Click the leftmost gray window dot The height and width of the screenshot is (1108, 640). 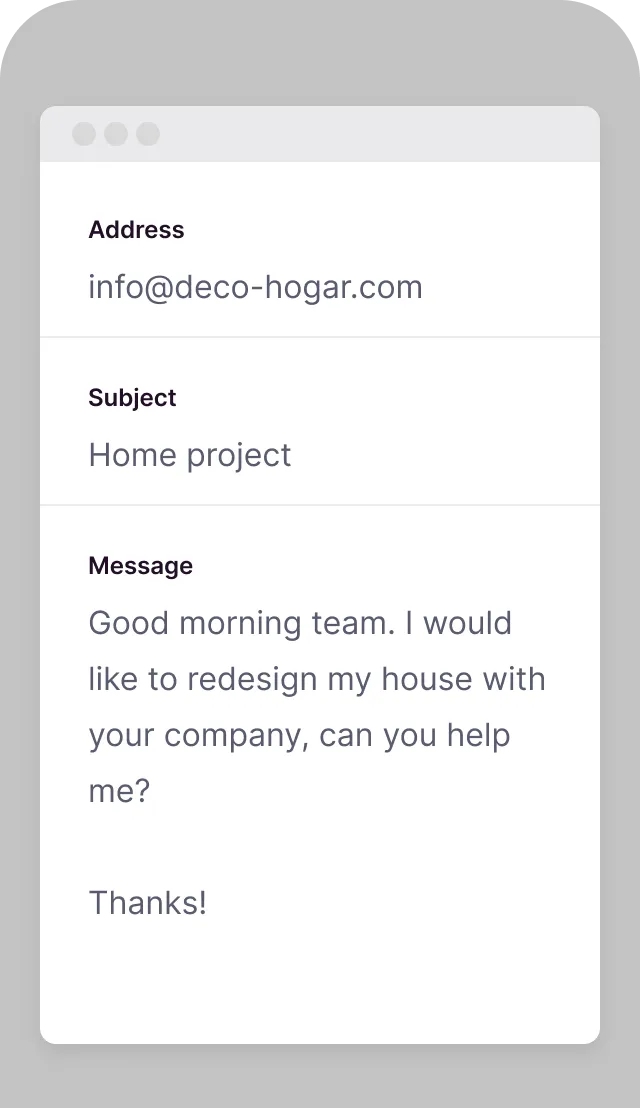point(84,134)
